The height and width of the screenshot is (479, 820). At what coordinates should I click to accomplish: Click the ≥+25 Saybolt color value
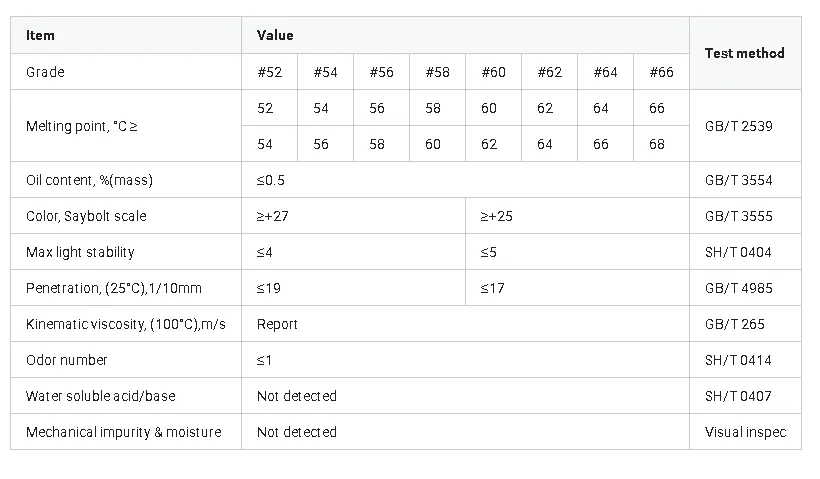(x=496, y=216)
